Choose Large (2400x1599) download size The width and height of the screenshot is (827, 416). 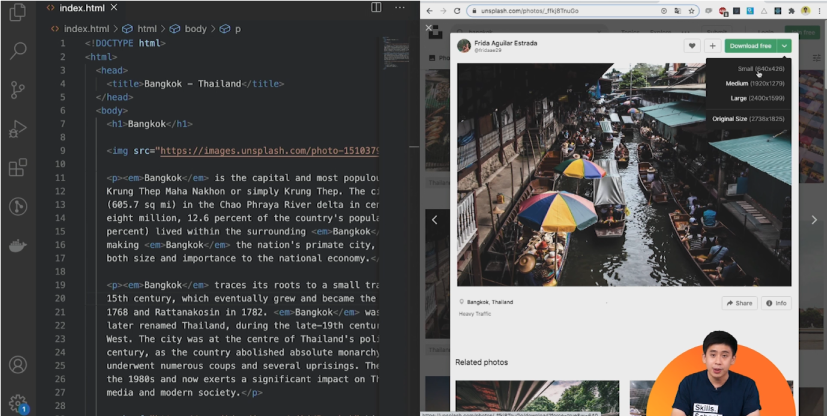click(757, 98)
